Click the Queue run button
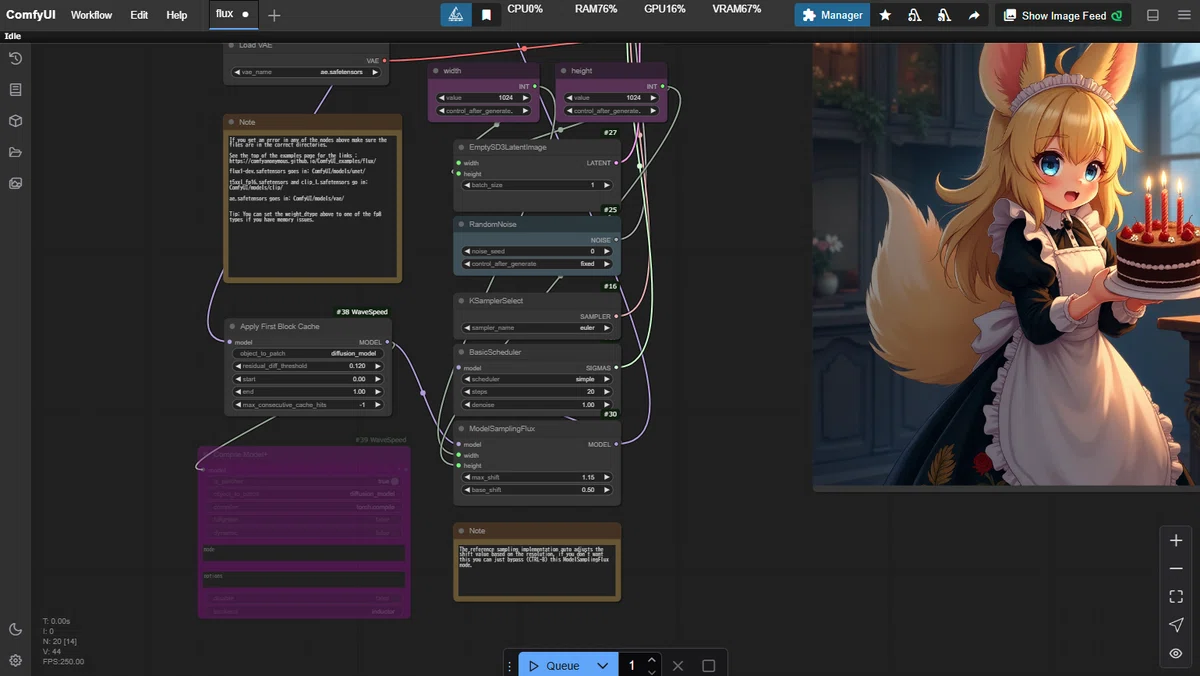 click(x=555, y=666)
